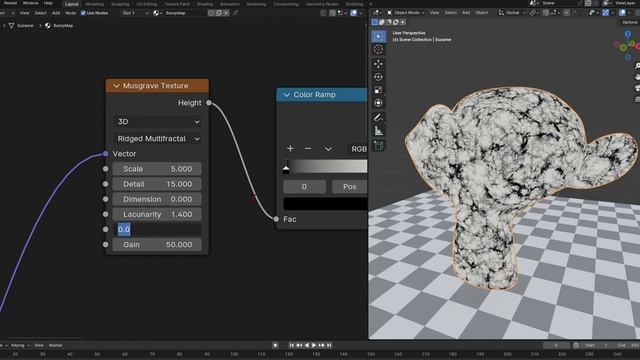Toggle the Use Nodes checkbox
Image resolution: width=640 pixels, height=360 pixels.
(x=83, y=13)
